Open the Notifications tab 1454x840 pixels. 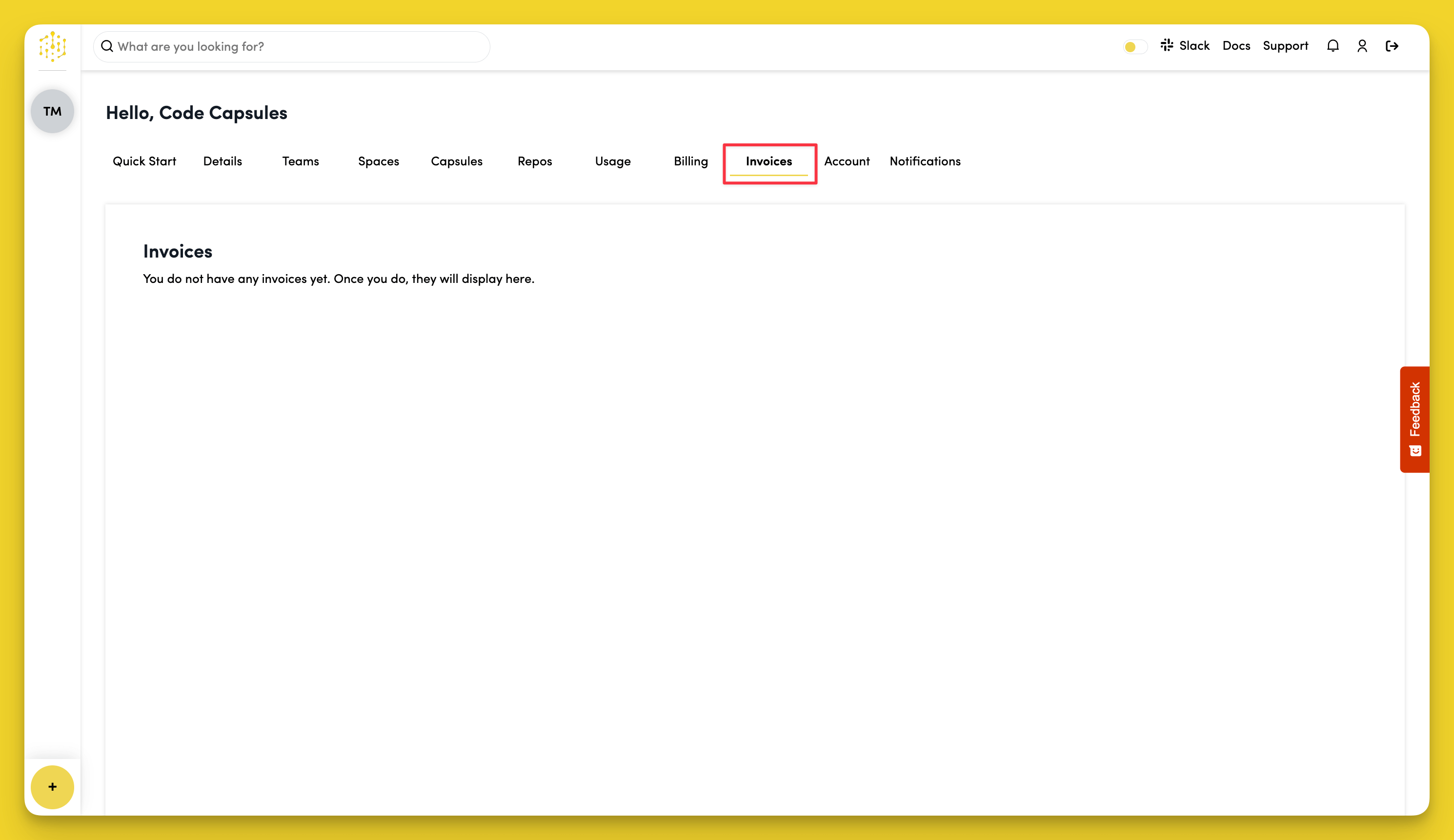pos(925,161)
